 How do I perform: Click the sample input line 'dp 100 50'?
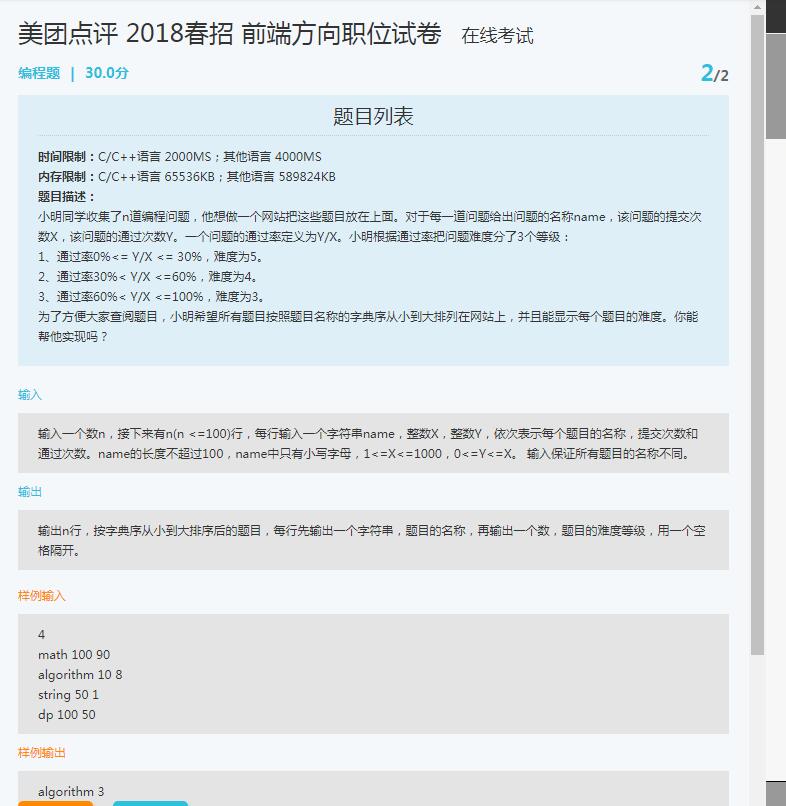point(67,715)
